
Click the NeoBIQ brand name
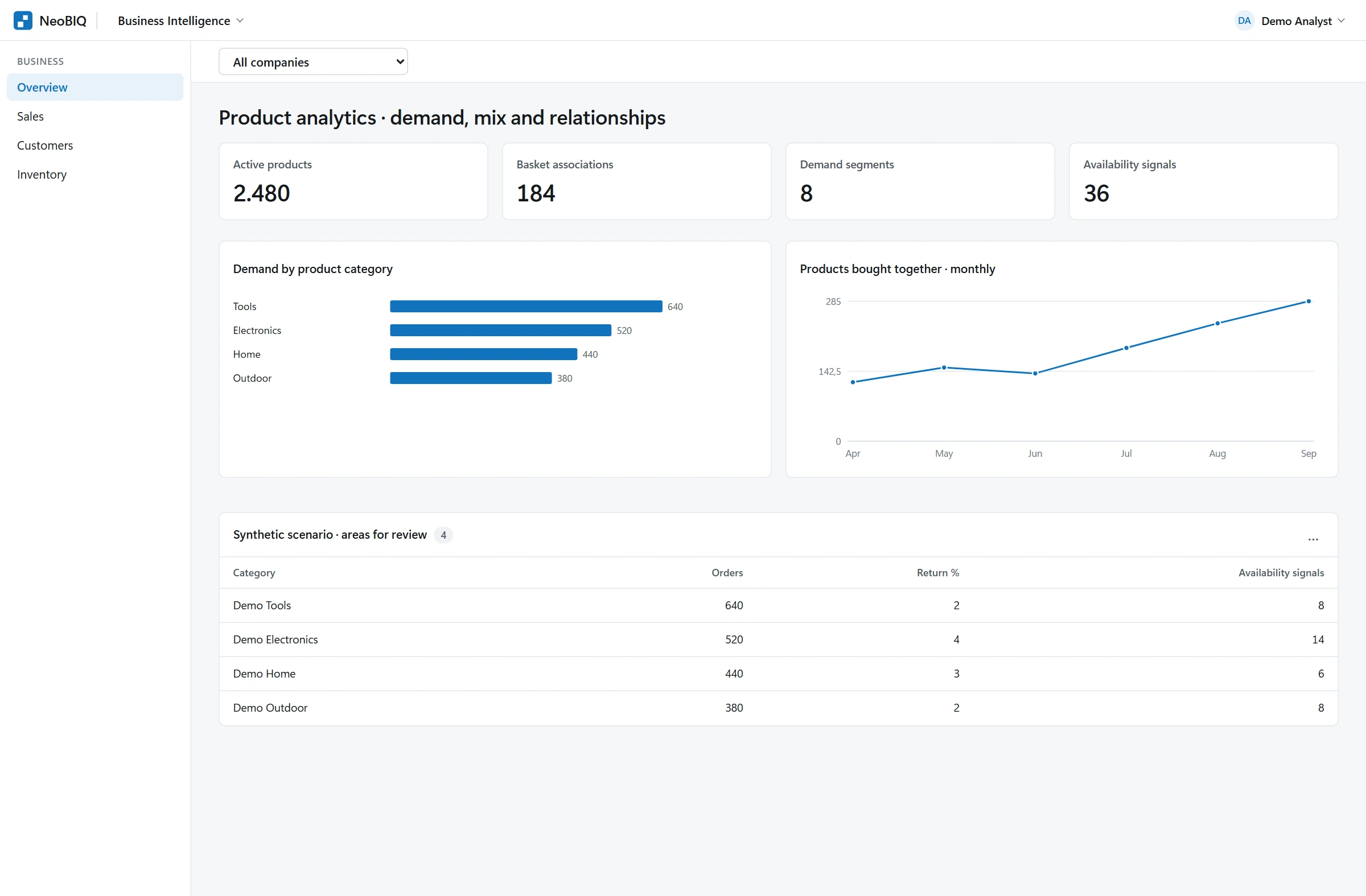click(x=63, y=20)
